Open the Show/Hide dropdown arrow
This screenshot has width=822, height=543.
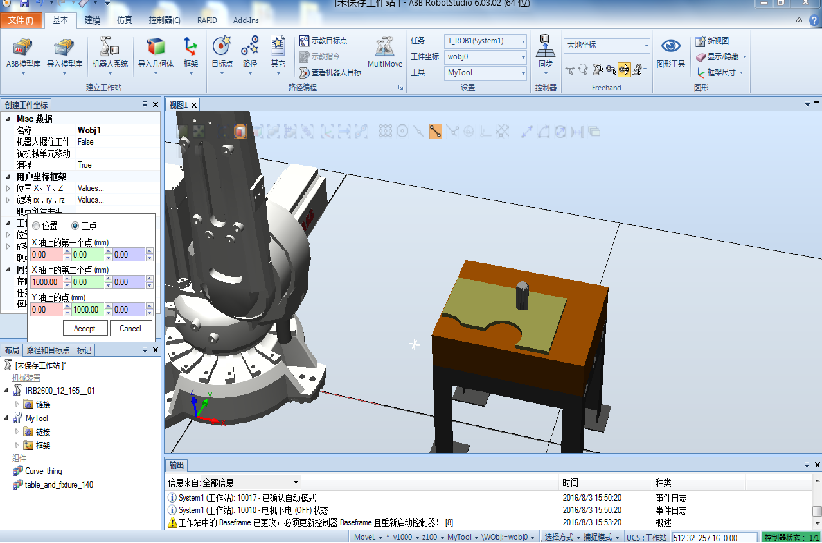(x=744, y=57)
